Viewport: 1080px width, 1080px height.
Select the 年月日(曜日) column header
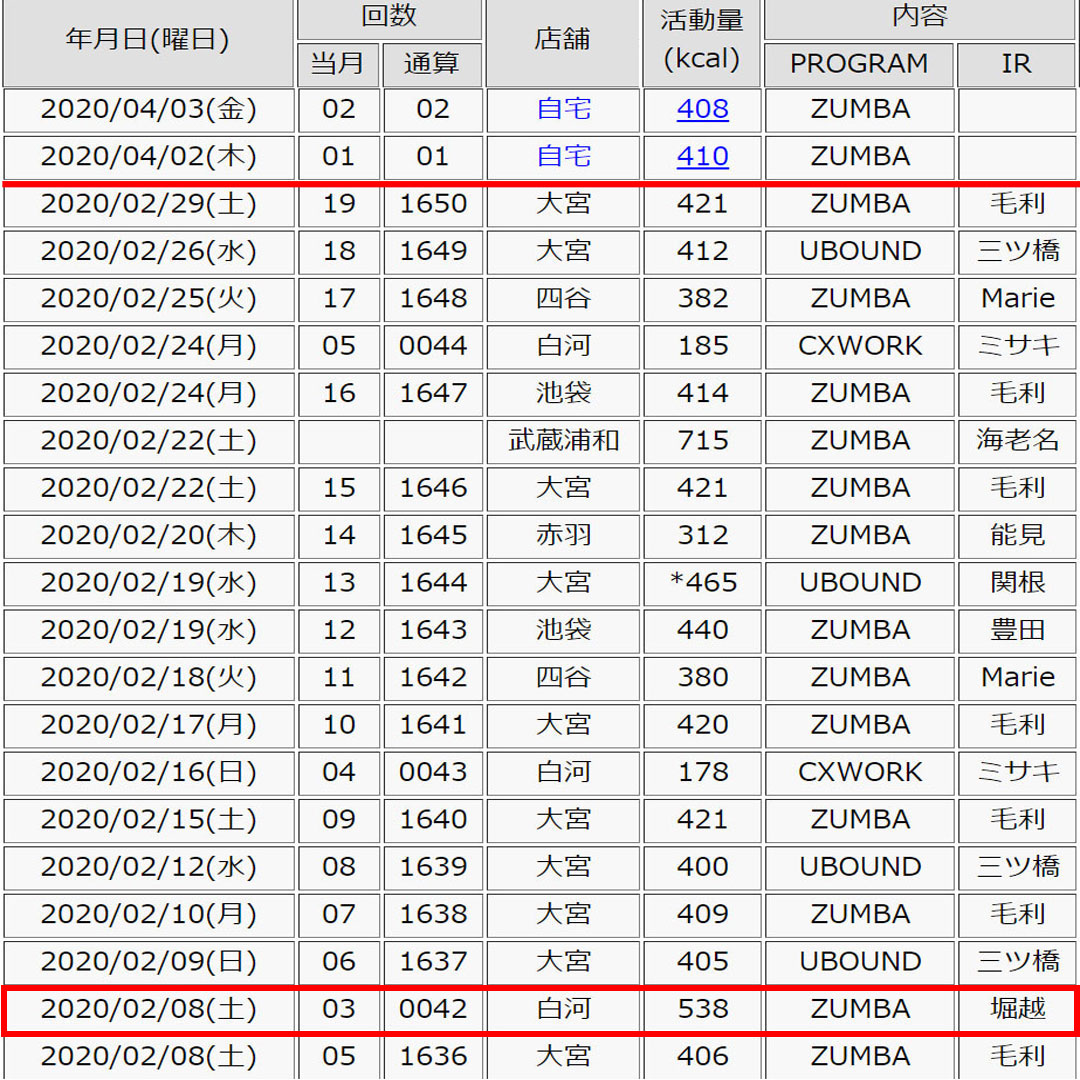pyautogui.click(x=148, y=41)
